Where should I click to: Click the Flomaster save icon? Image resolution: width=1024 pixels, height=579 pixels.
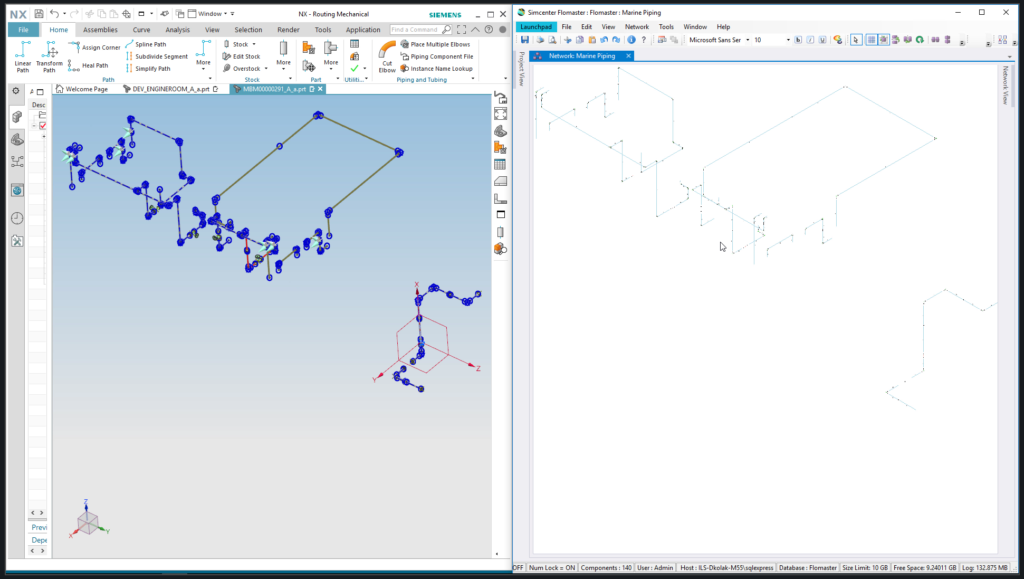coord(525,40)
